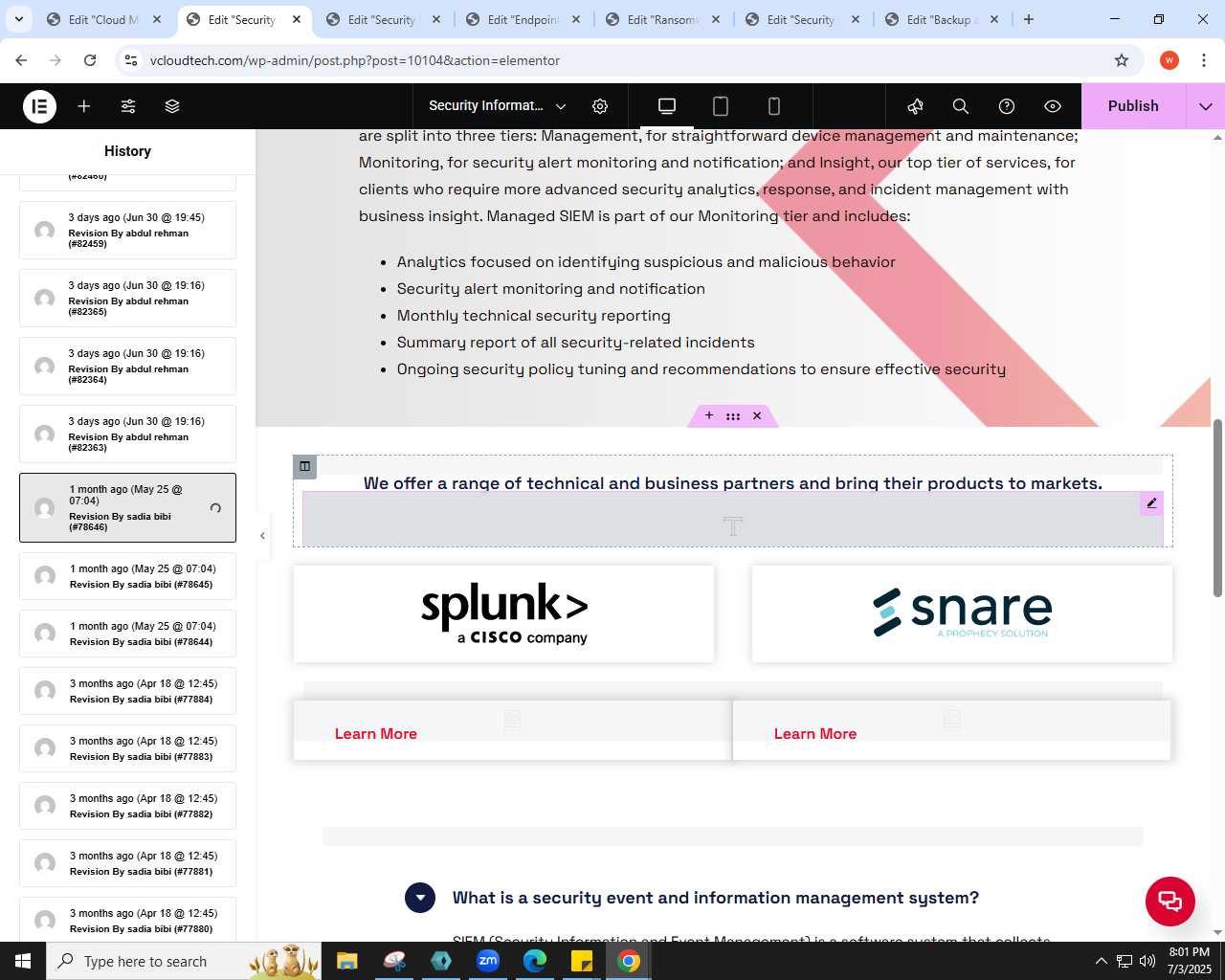Select the Snare logo image
The image size is (1225, 980).
click(x=962, y=612)
